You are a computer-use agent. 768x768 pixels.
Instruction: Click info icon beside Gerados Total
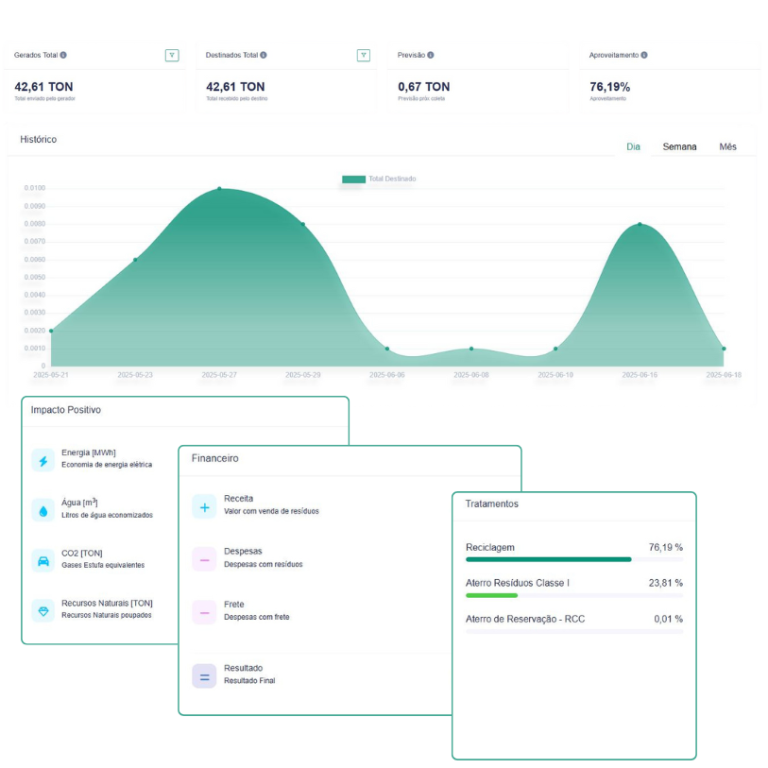pyautogui.click(x=63, y=56)
